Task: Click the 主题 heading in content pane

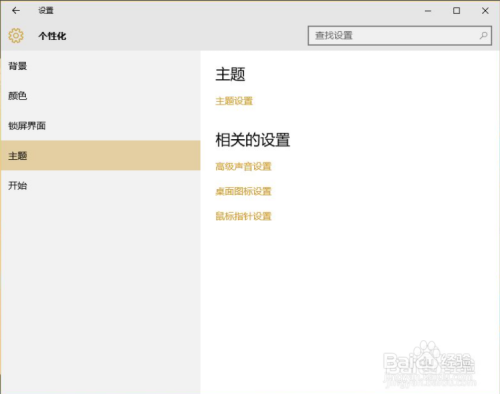Action: [x=230, y=74]
